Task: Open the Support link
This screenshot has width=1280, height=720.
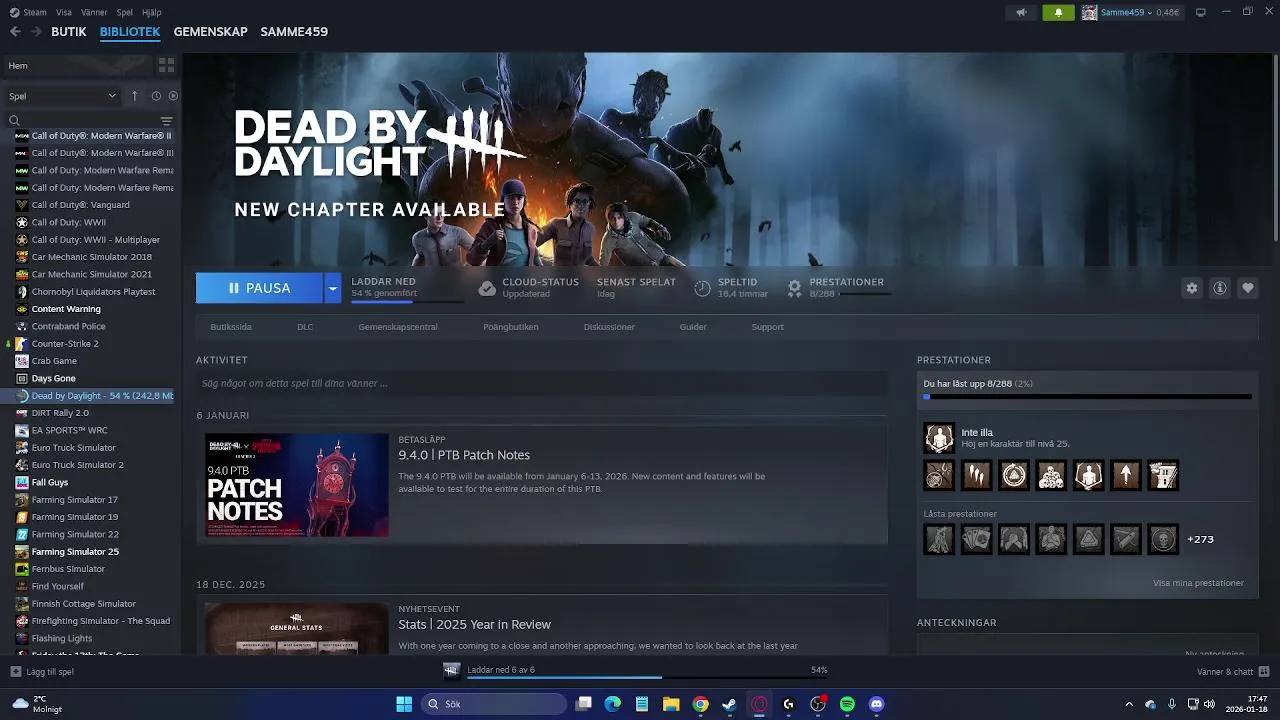Action: click(768, 327)
